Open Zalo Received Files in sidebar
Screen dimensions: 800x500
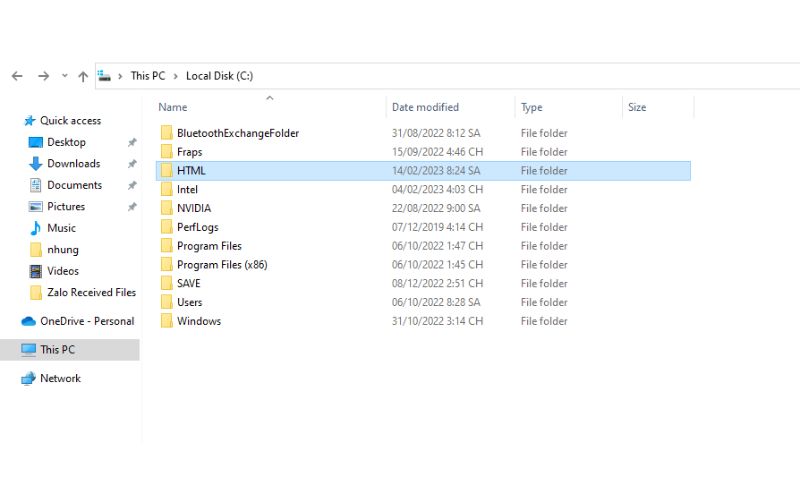click(91, 292)
